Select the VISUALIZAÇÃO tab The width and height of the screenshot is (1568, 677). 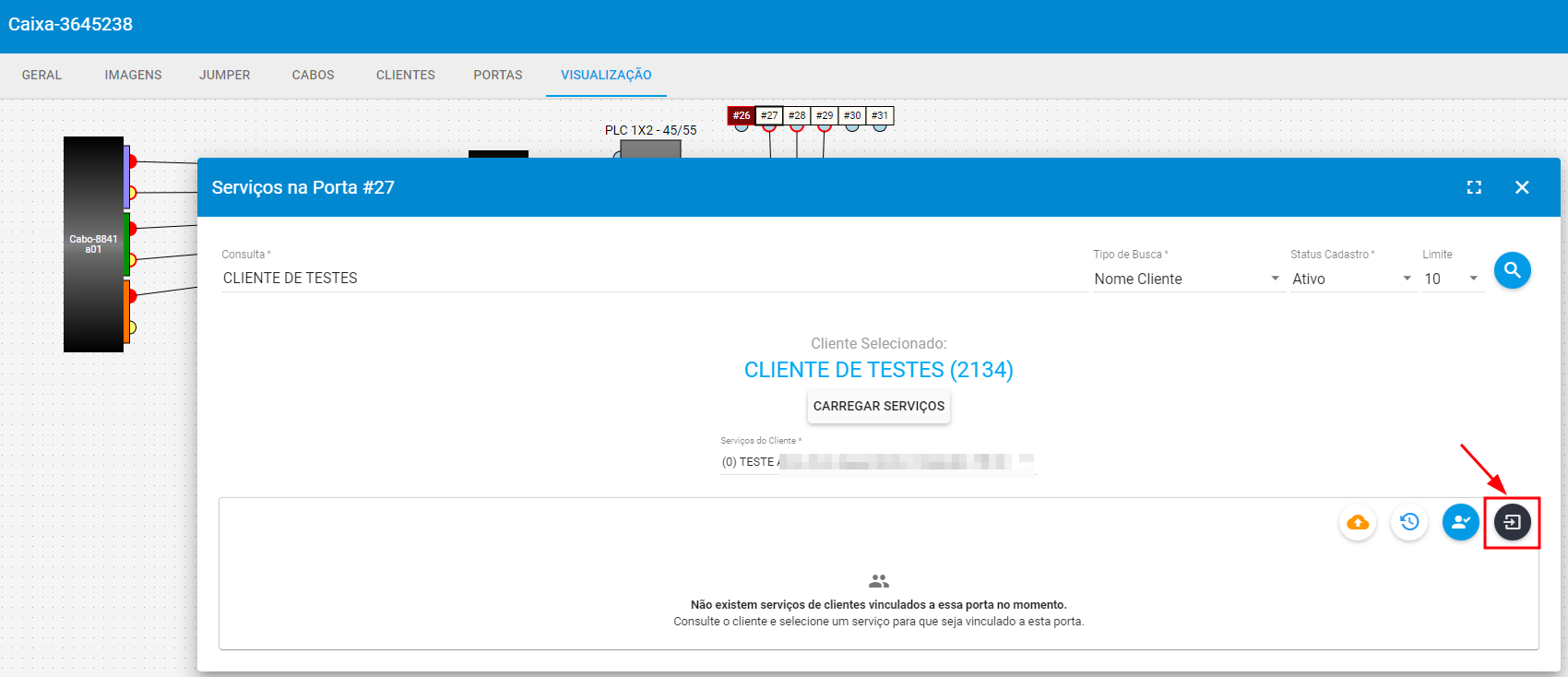point(606,75)
